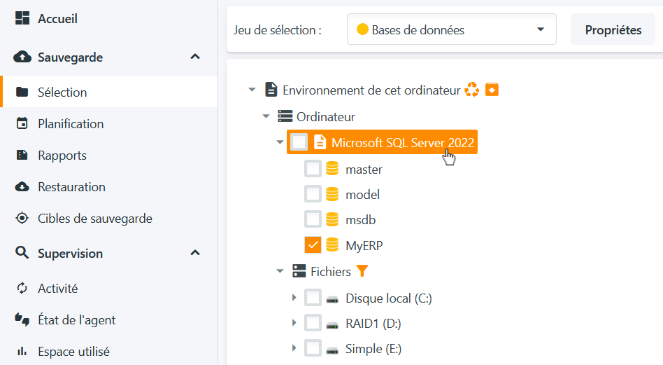Click the Ordinateur label in the tree
The image size is (663, 365).
pos(326,116)
